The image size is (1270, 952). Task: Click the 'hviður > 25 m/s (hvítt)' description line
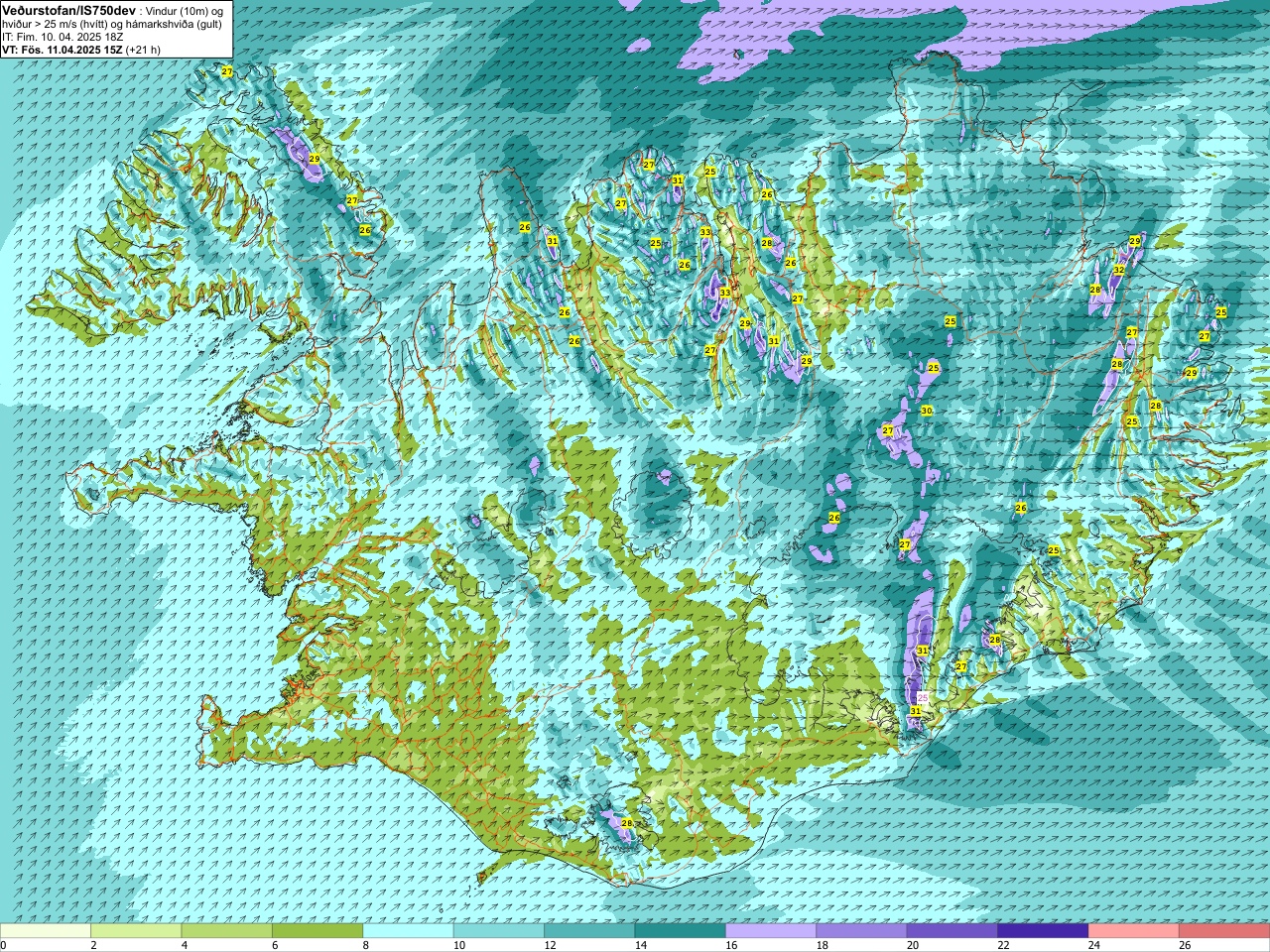pyautogui.click(x=111, y=24)
